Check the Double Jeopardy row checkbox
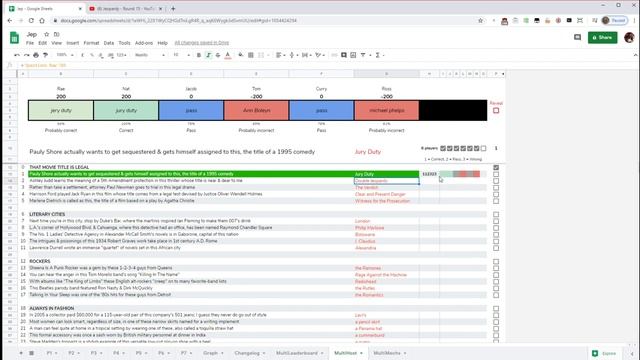640x360 pixels. tap(496, 181)
